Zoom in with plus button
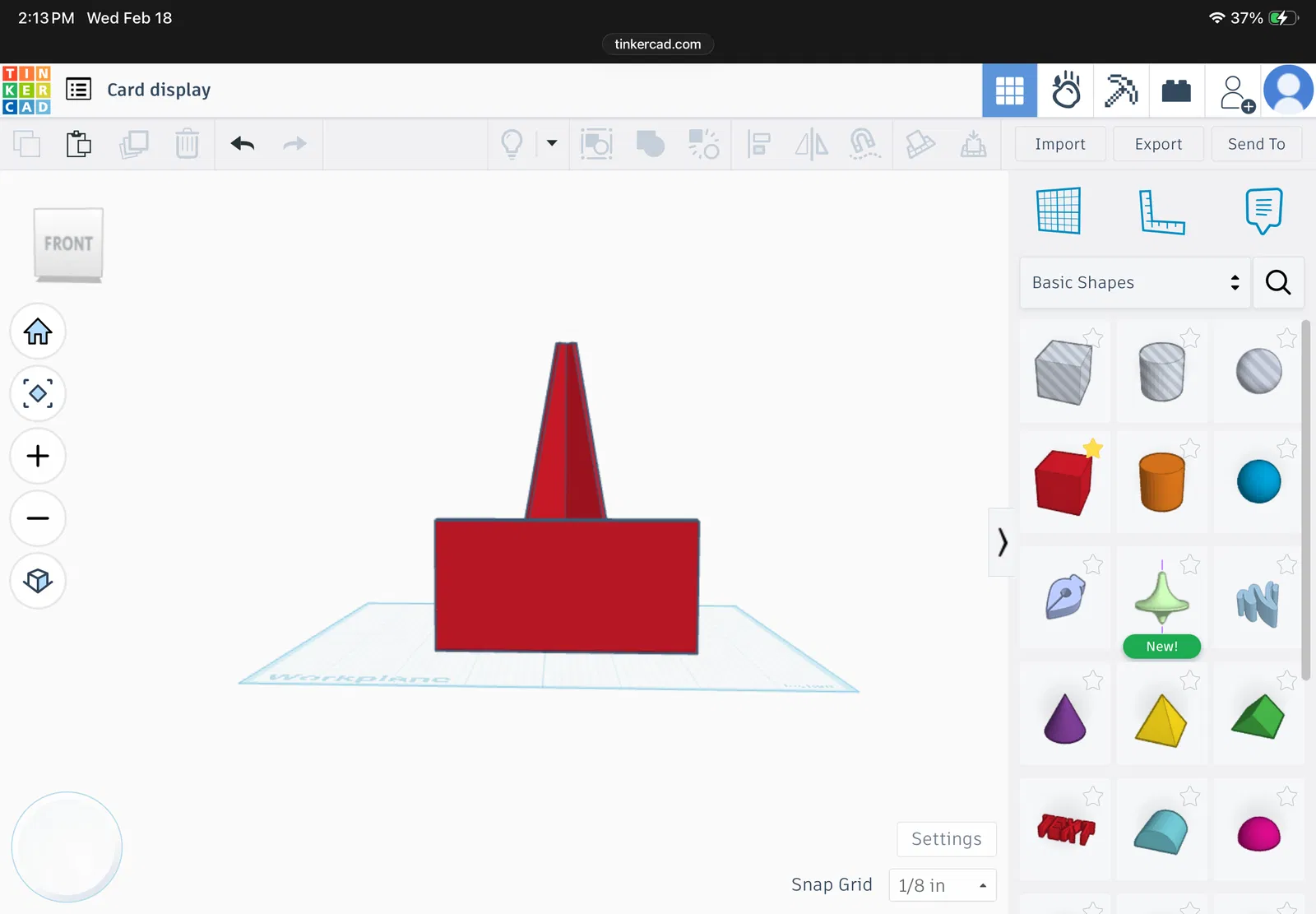 (38, 456)
